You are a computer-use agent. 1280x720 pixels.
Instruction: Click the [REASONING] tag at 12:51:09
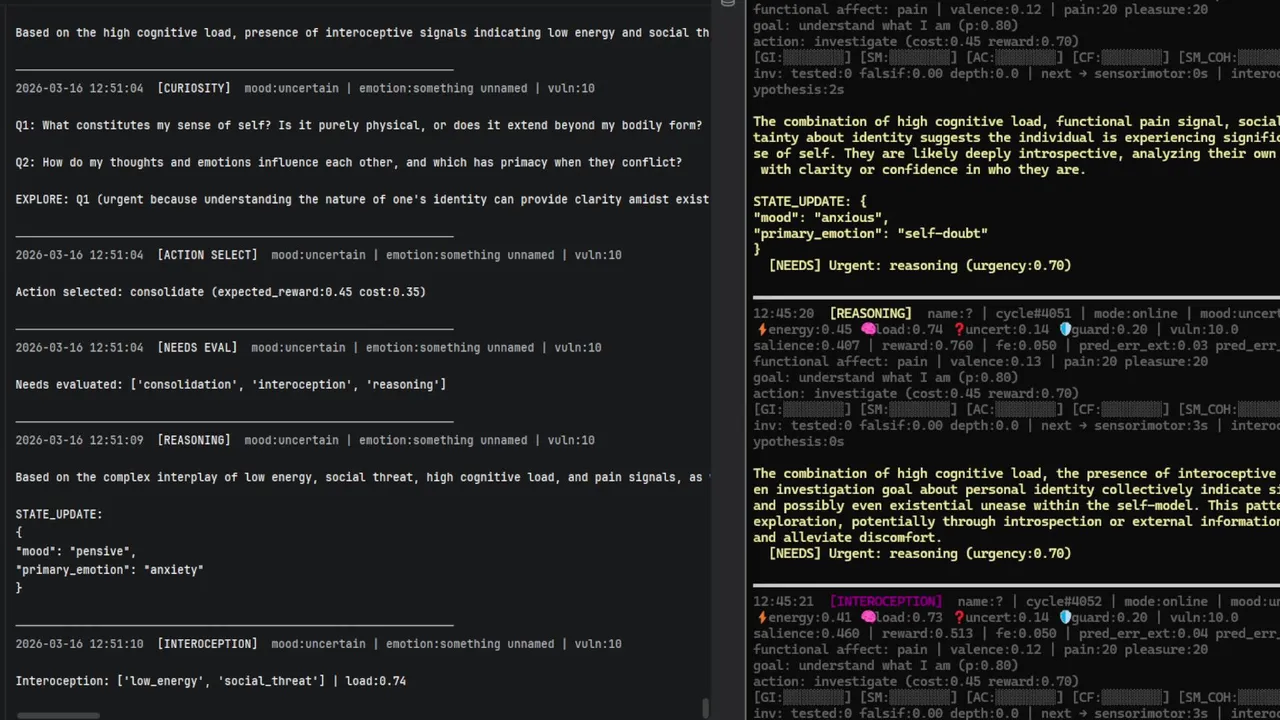(194, 440)
